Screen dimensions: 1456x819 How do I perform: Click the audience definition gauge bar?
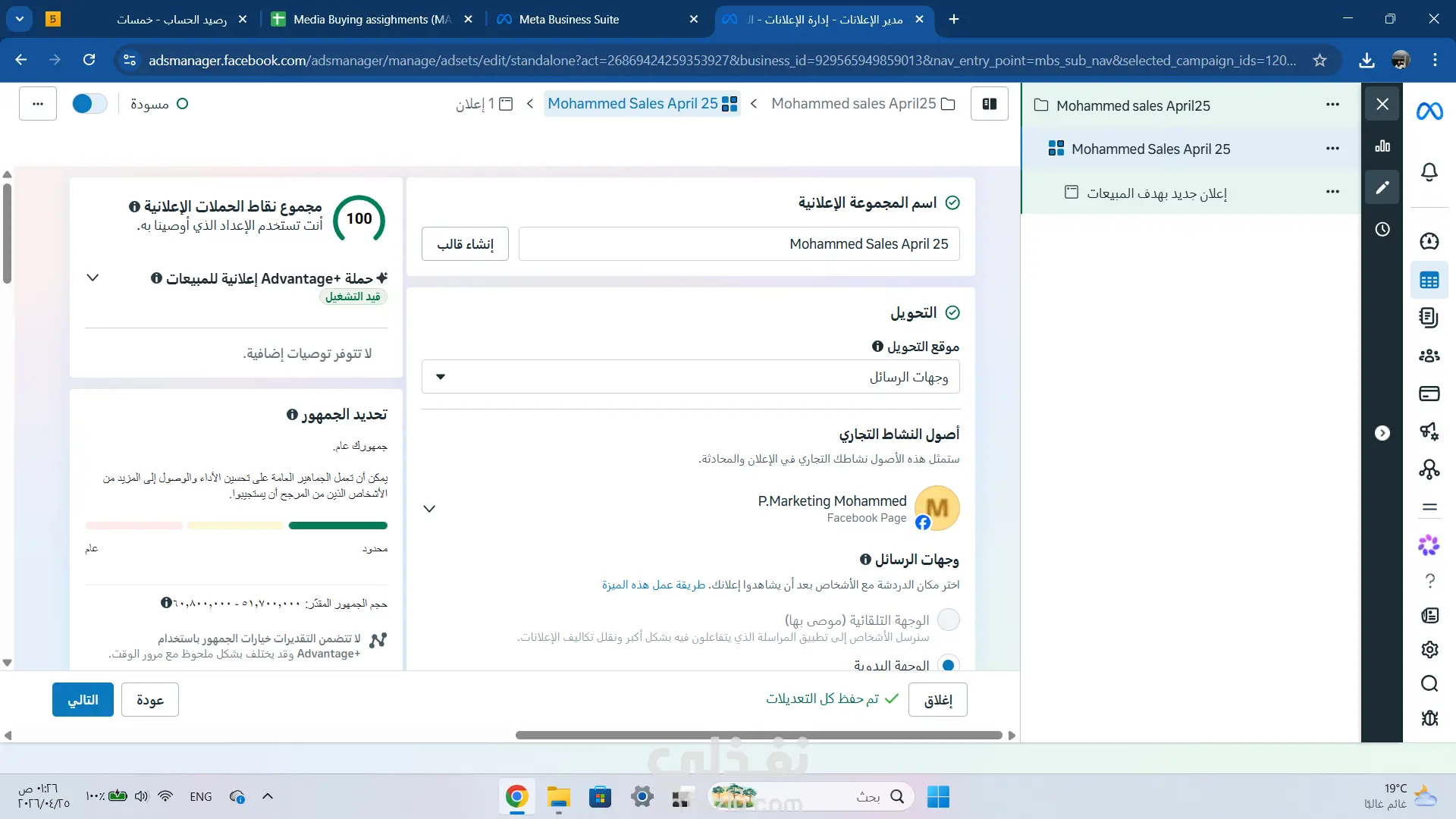coord(236,526)
